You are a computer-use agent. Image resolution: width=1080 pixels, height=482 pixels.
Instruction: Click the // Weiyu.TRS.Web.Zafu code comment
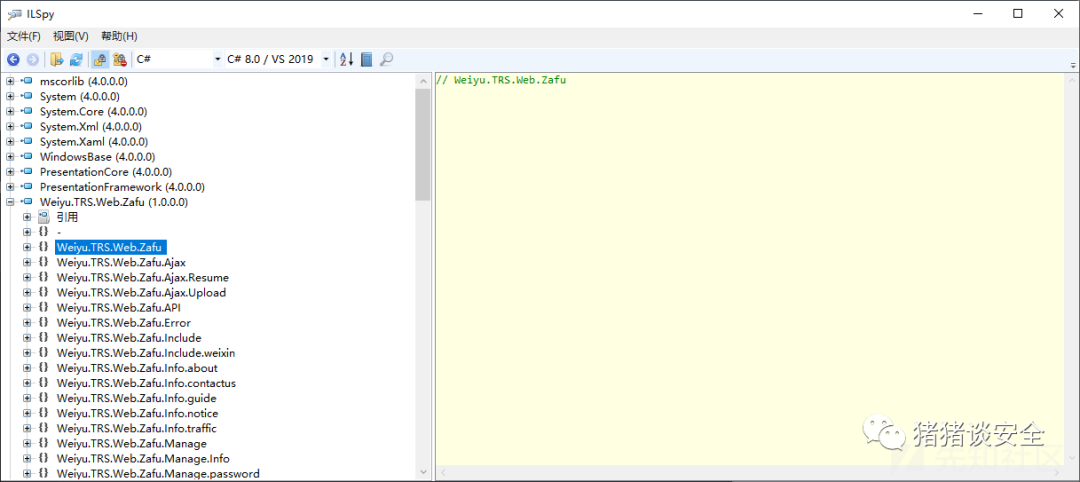point(501,81)
